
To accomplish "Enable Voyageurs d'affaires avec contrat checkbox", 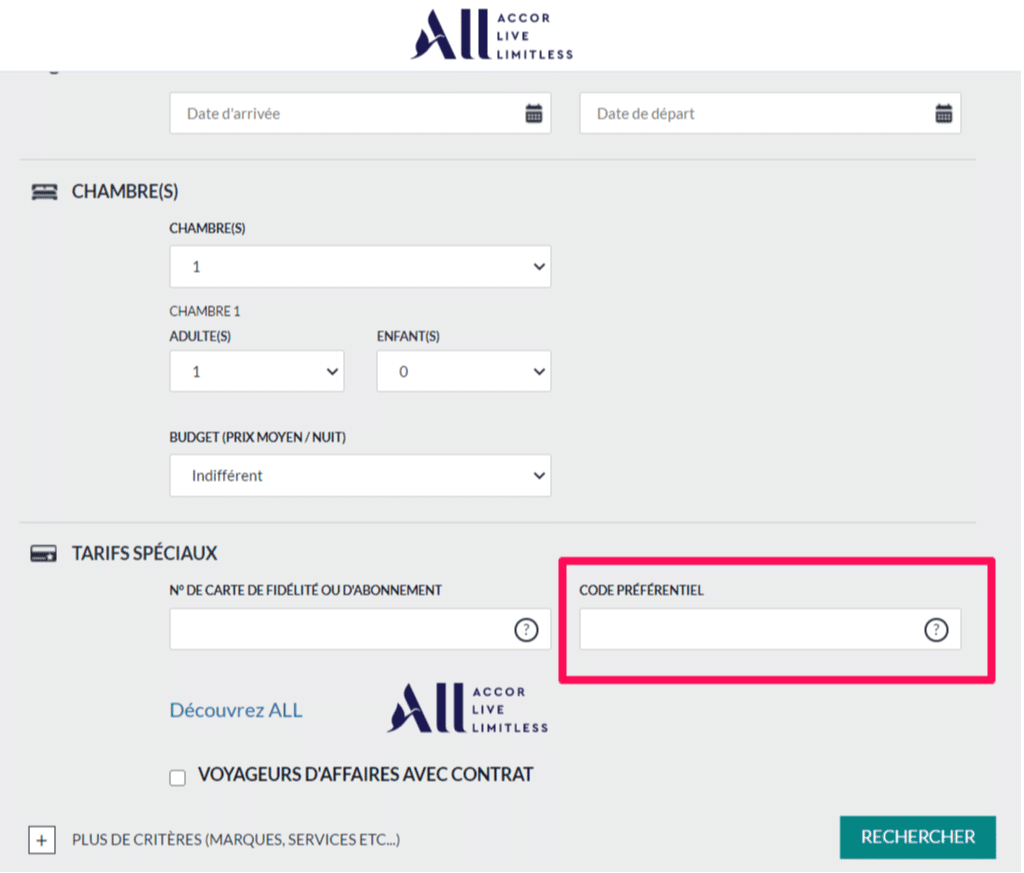I will [178, 778].
